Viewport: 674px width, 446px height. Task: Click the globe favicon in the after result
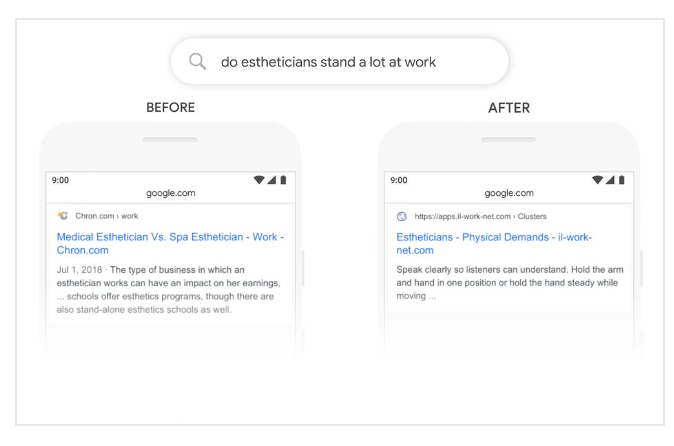(x=401, y=216)
